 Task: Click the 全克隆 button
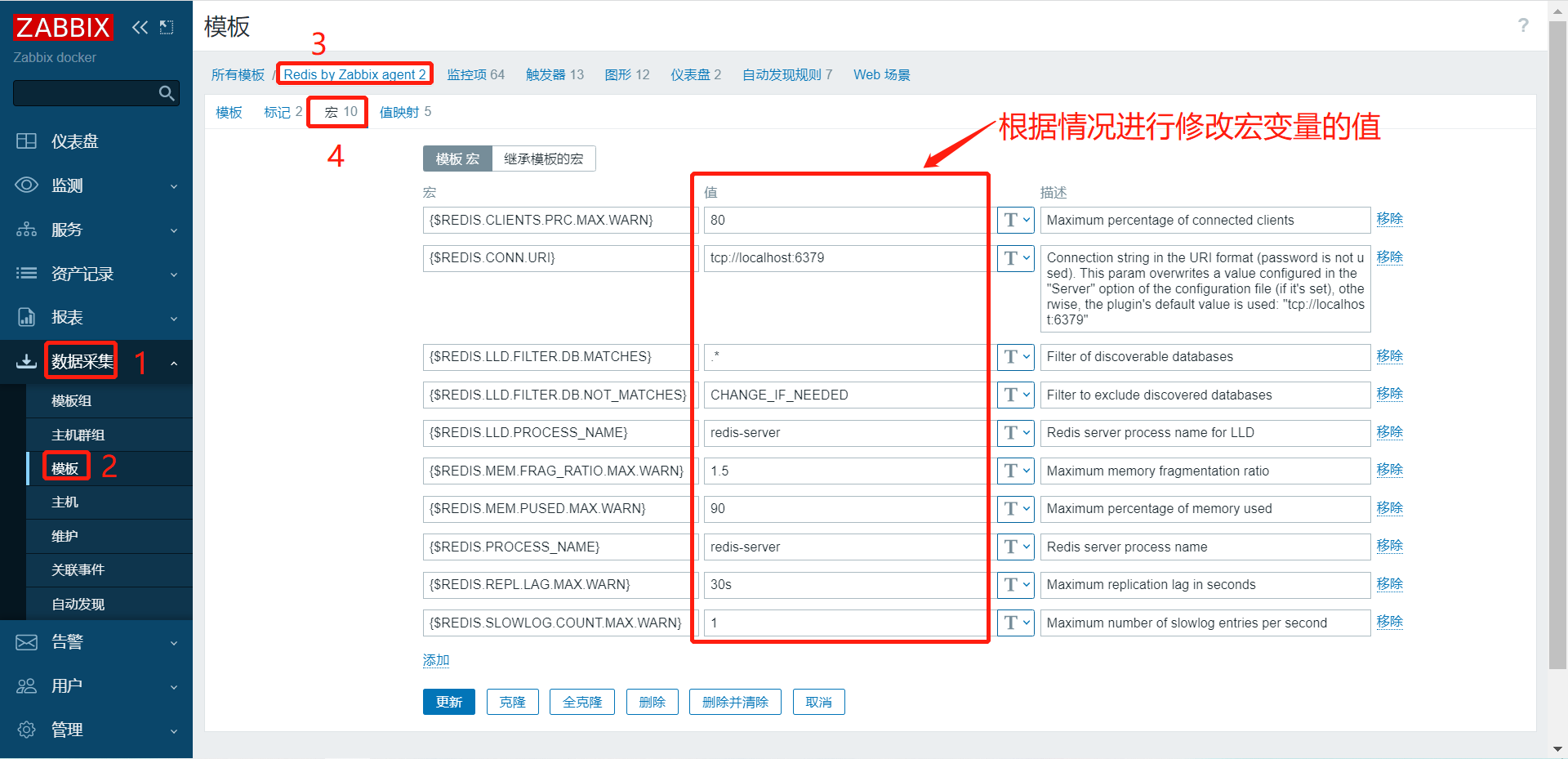[x=582, y=702]
